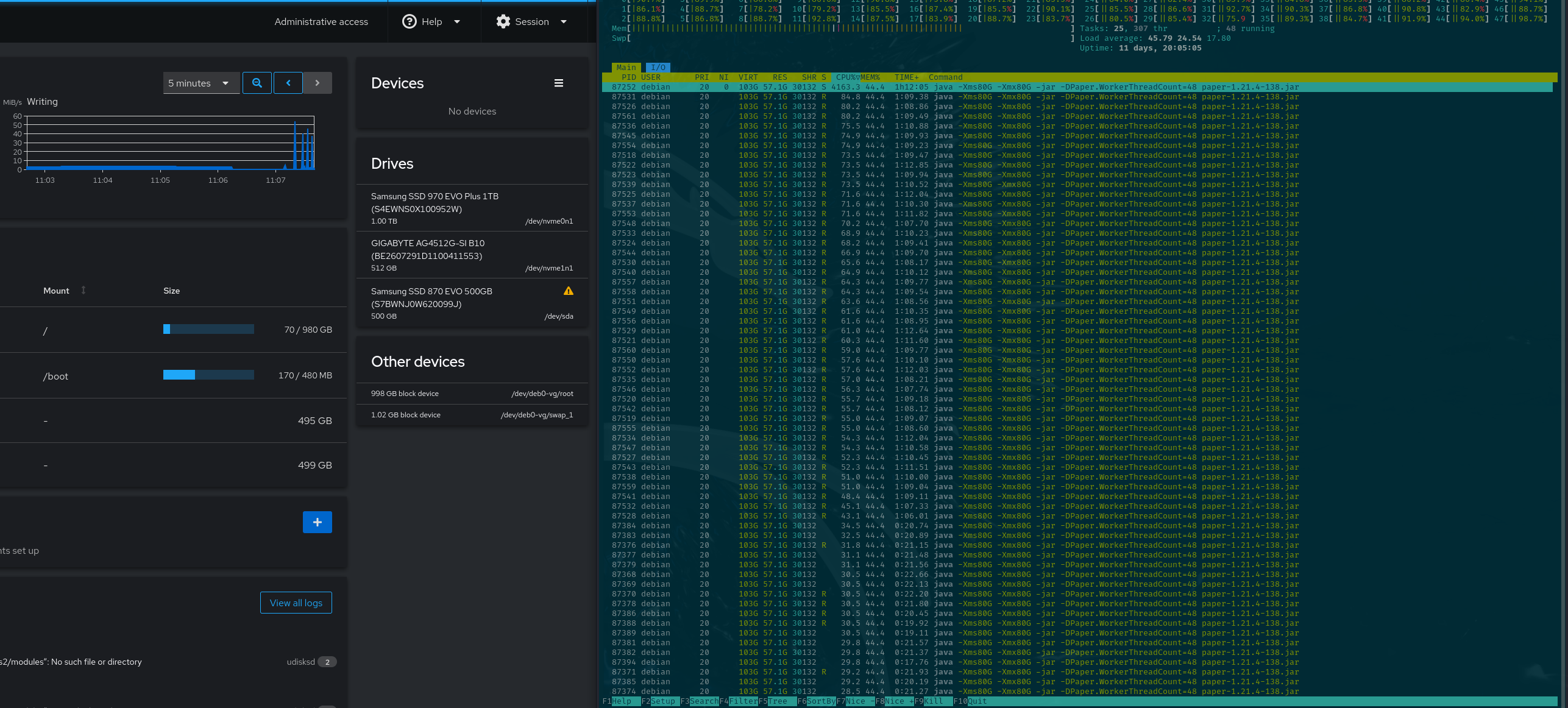Viewport: 1568px width, 708px height.
Task: Click the blue plus add button
Action: coord(317,522)
